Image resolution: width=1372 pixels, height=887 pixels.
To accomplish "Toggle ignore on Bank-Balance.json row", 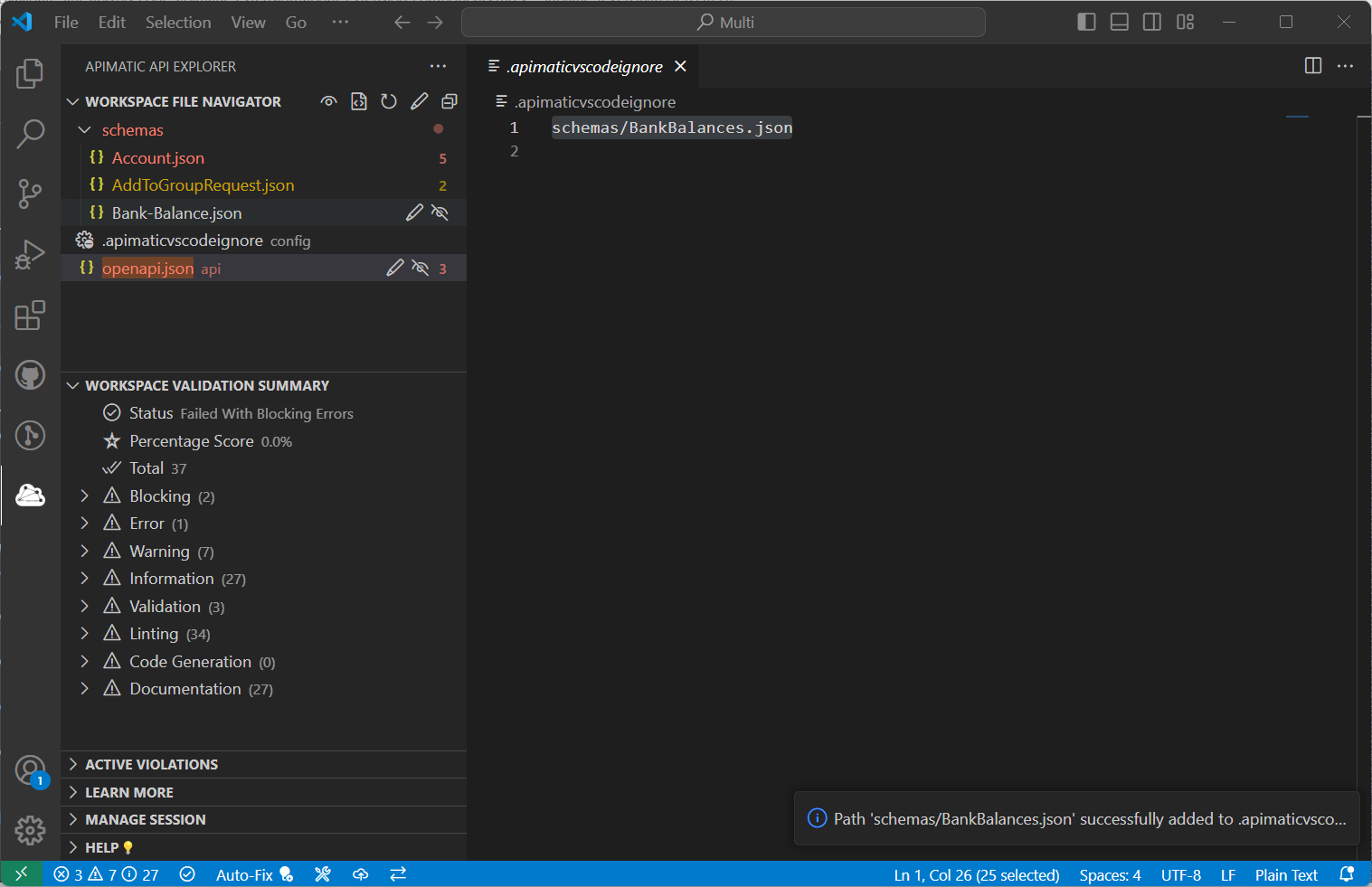I will point(440,212).
